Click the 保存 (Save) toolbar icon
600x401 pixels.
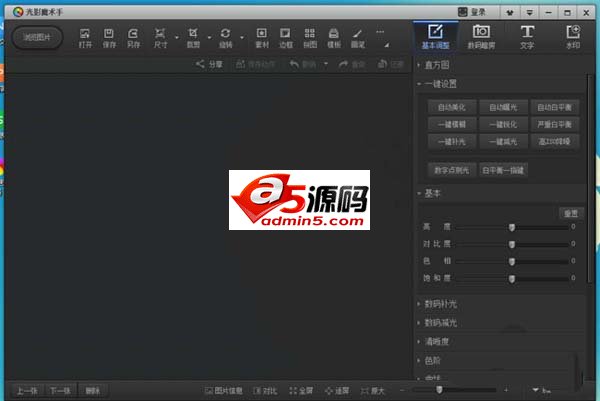point(109,37)
